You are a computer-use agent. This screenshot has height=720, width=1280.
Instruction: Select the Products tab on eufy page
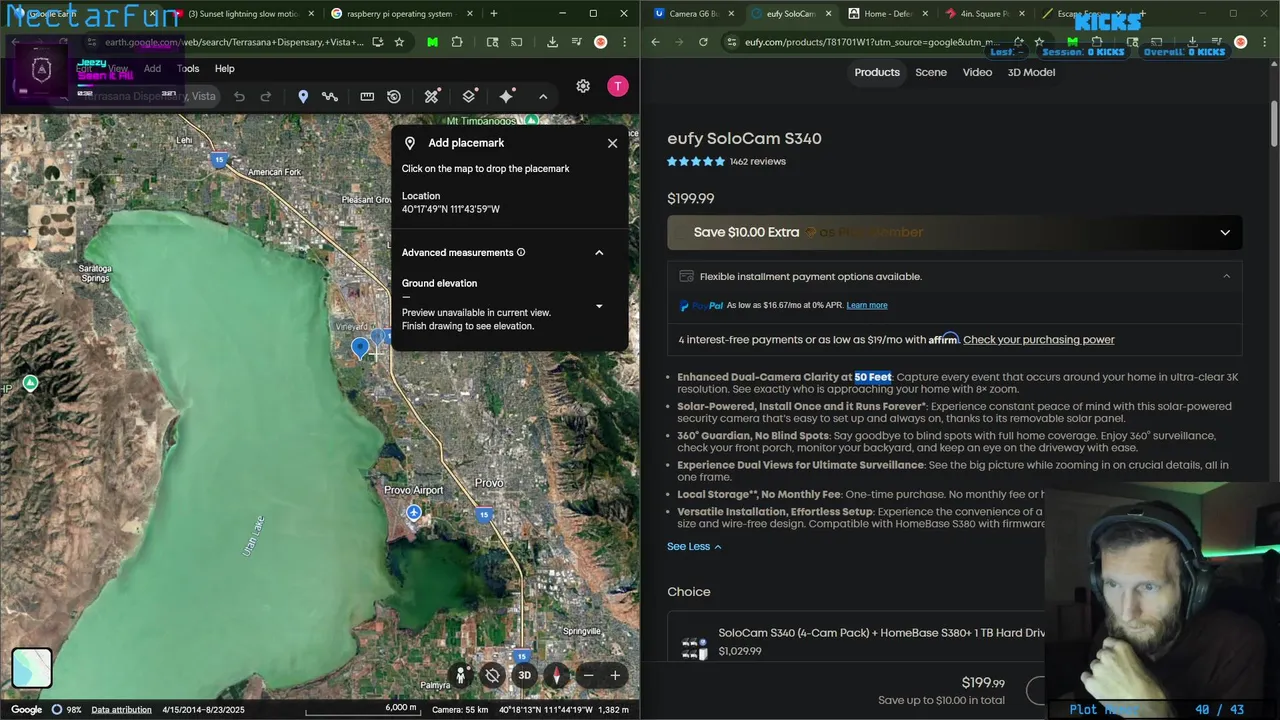[877, 72]
